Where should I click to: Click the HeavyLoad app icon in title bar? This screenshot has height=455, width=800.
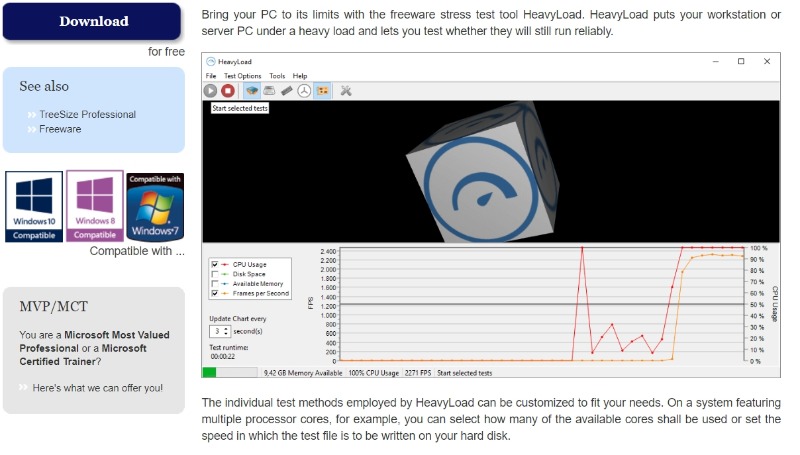tap(211, 62)
